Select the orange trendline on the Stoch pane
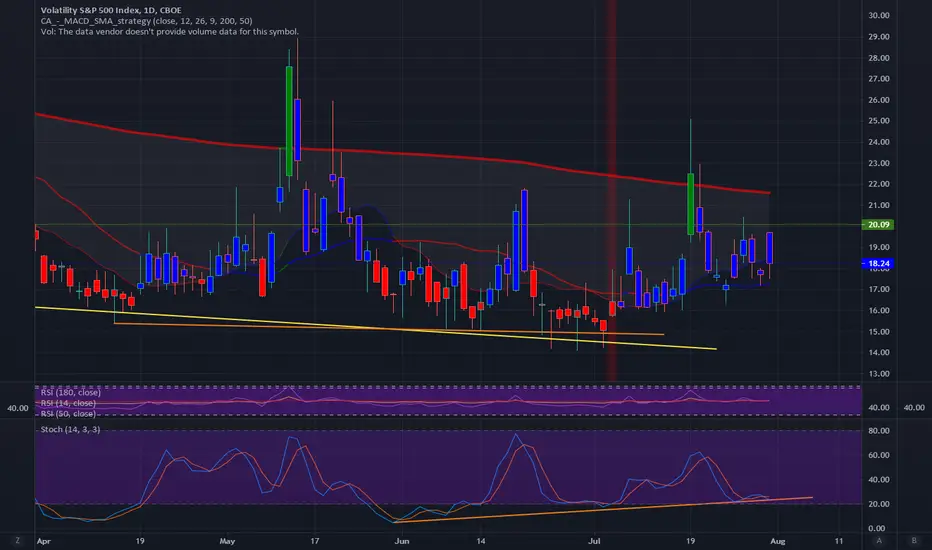This screenshot has height=550, width=932. pos(603,510)
